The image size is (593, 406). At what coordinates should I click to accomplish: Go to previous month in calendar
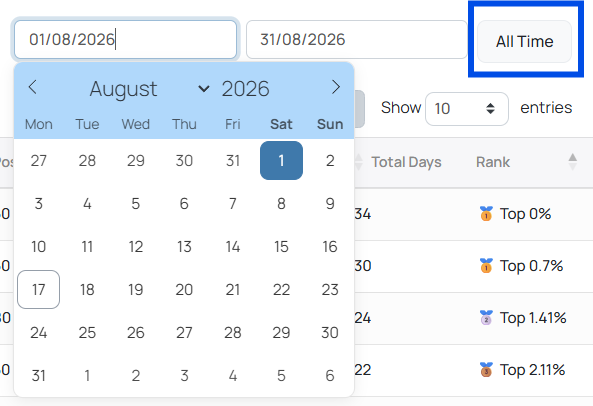(33, 87)
